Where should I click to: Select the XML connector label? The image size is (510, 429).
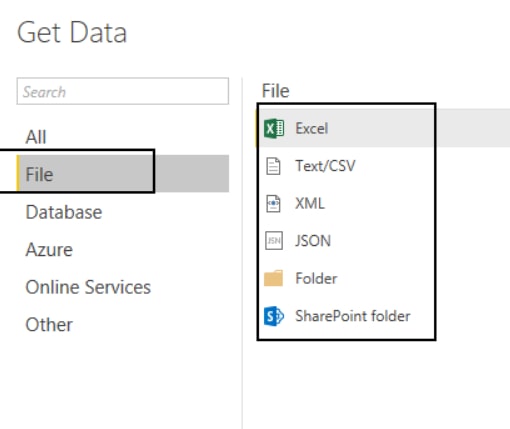(x=310, y=203)
